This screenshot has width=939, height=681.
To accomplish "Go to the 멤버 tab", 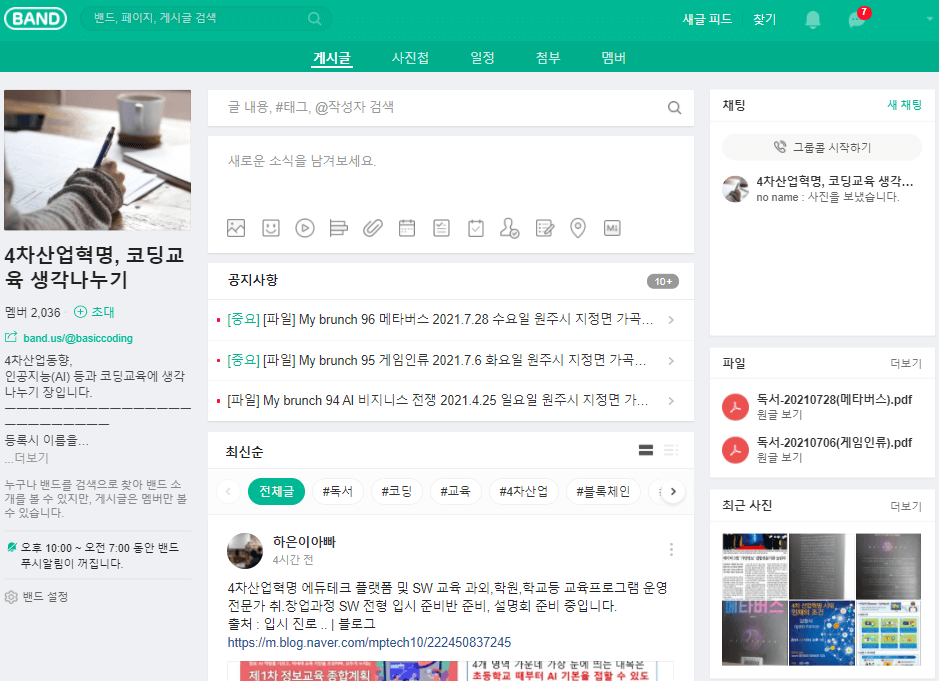I will [x=613, y=58].
